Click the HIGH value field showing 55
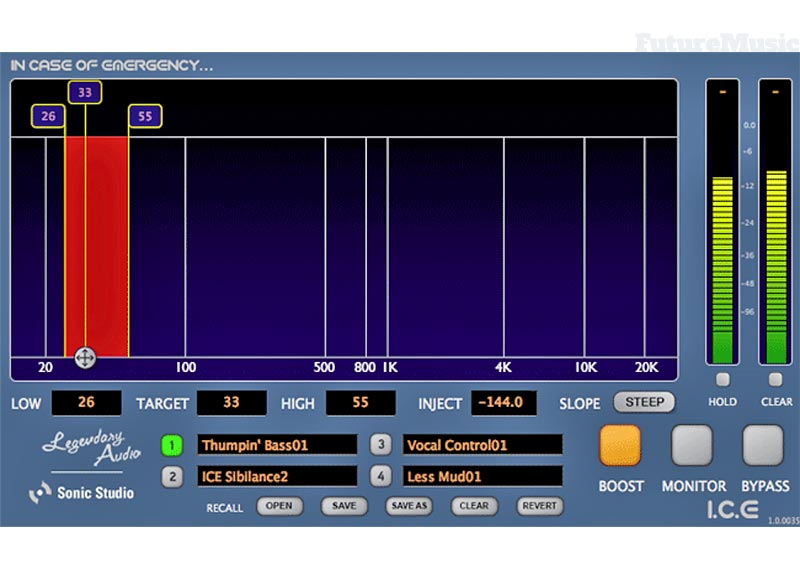800x580 pixels. tap(361, 402)
